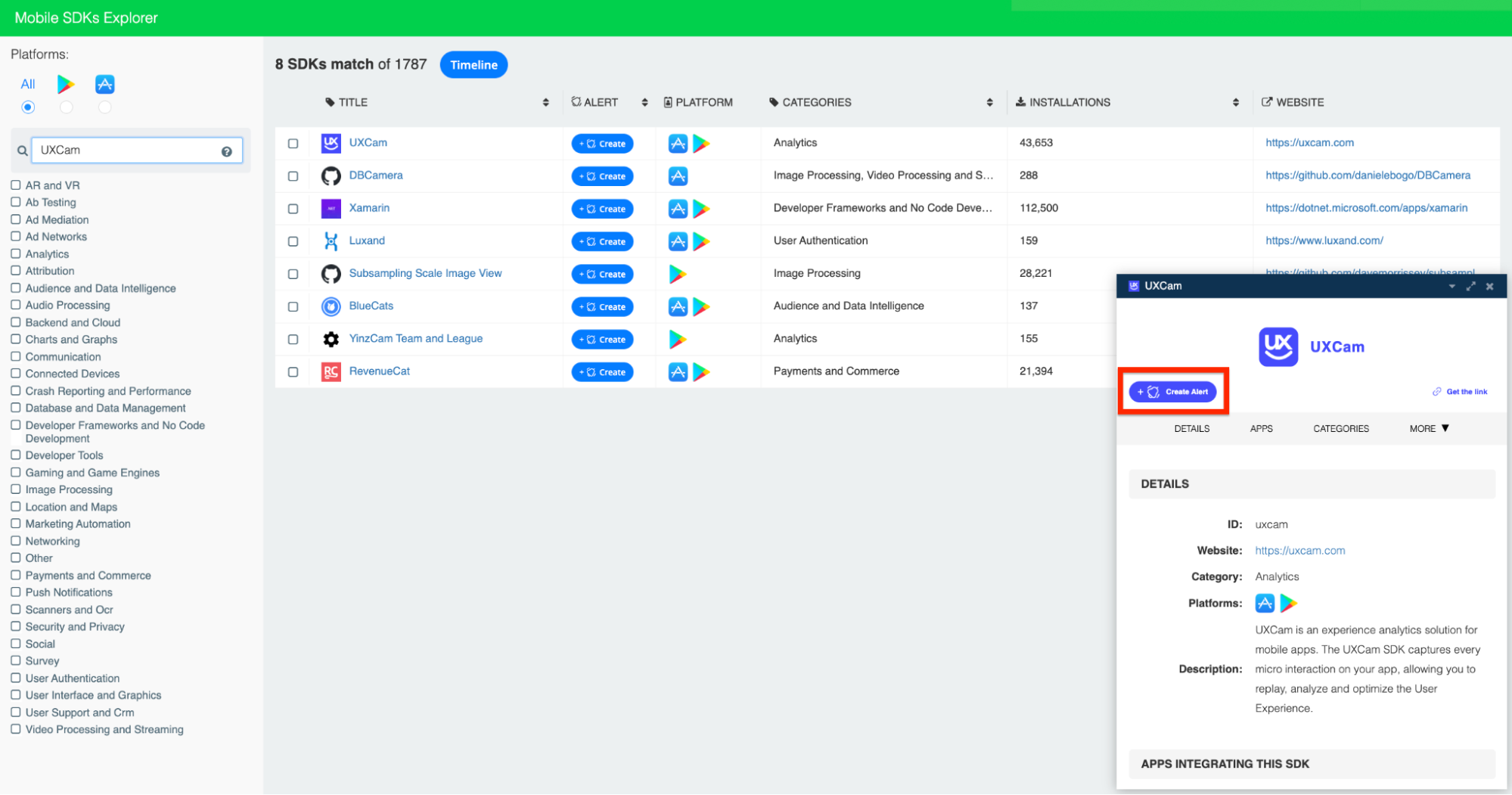Select the Google Play platform icon filter

66,84
